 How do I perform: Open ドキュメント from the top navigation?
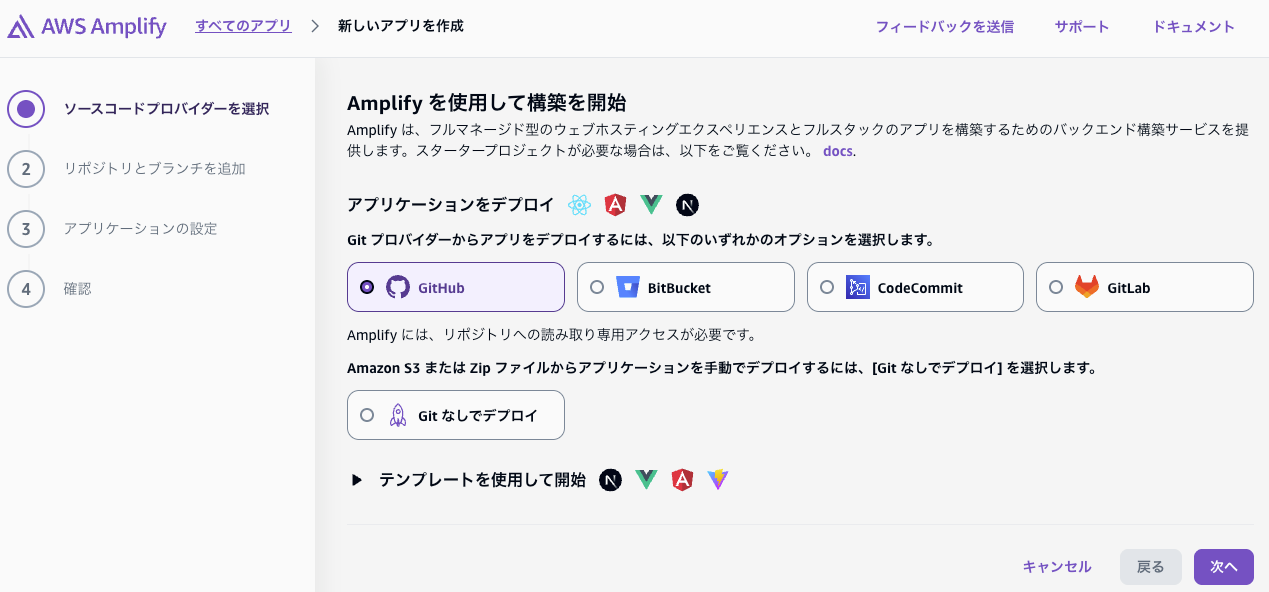(1193, 27)
